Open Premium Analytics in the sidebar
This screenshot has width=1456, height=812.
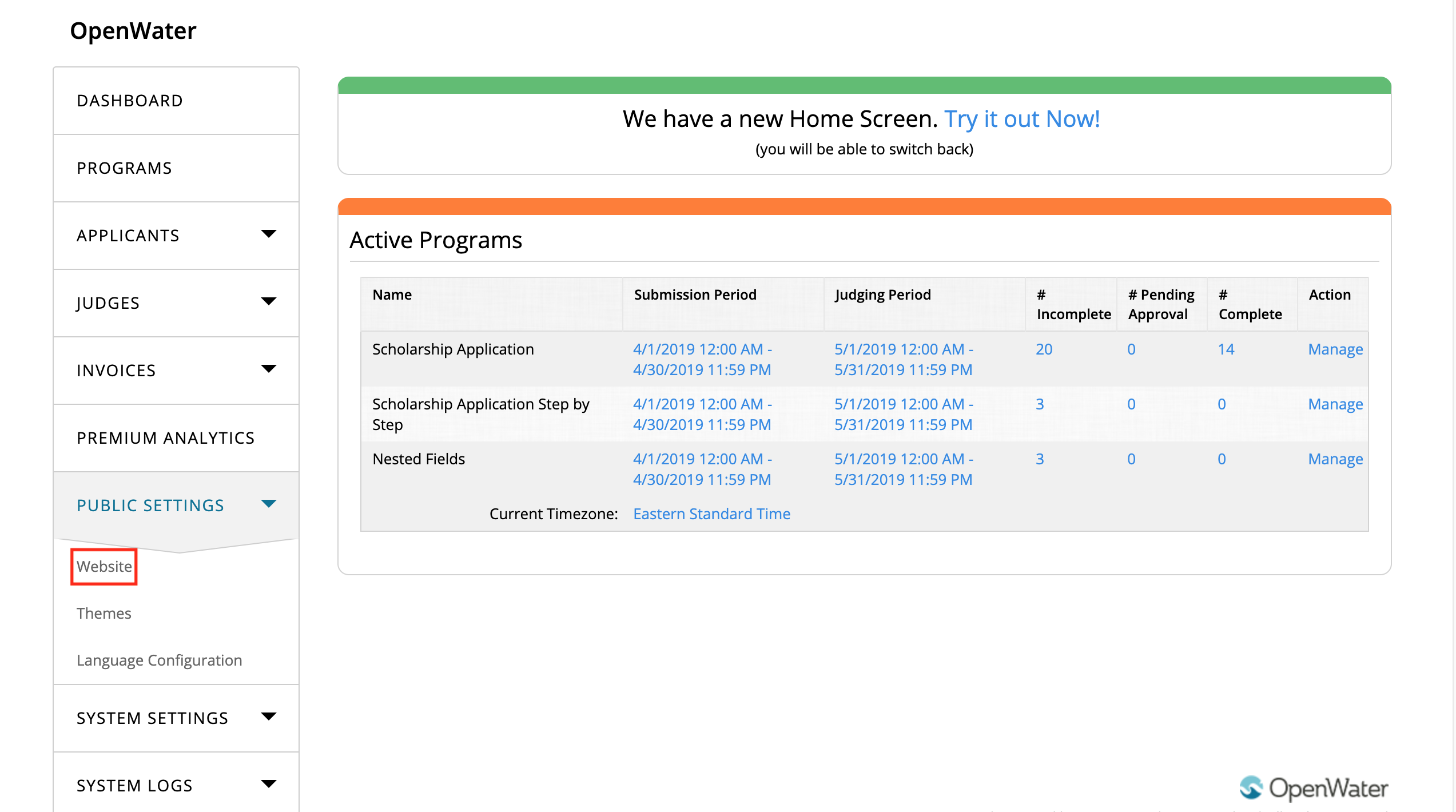[x=176, y=438]
